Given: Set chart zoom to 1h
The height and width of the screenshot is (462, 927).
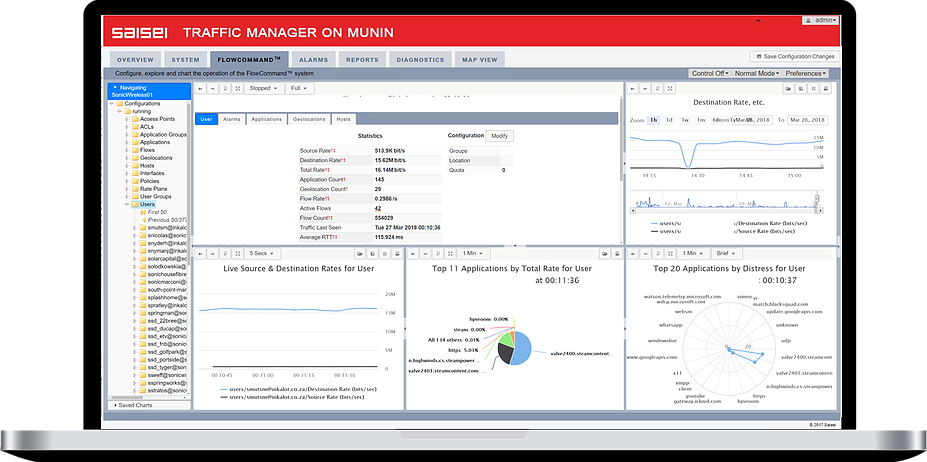Looking at the screenshot, I should pyautogui.click(x=653, y=120).
